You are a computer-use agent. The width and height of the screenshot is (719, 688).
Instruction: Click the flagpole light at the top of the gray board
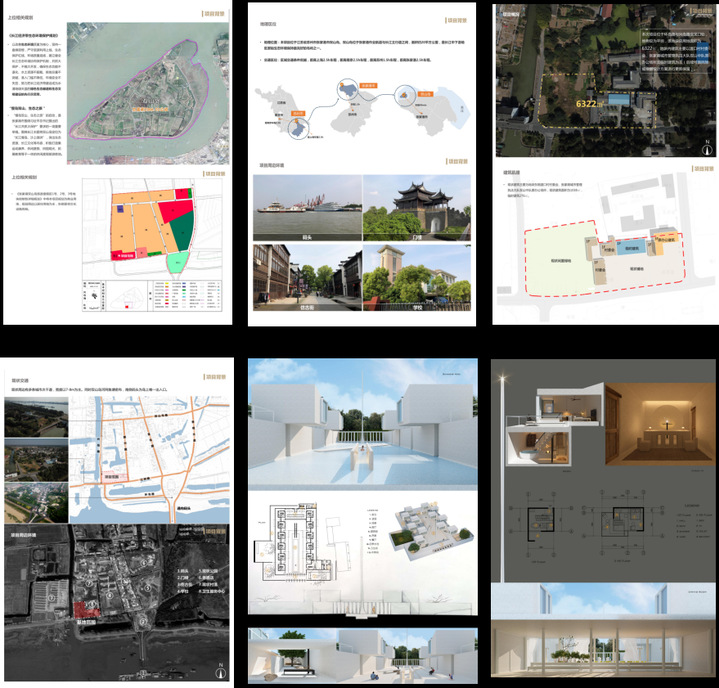502,379
